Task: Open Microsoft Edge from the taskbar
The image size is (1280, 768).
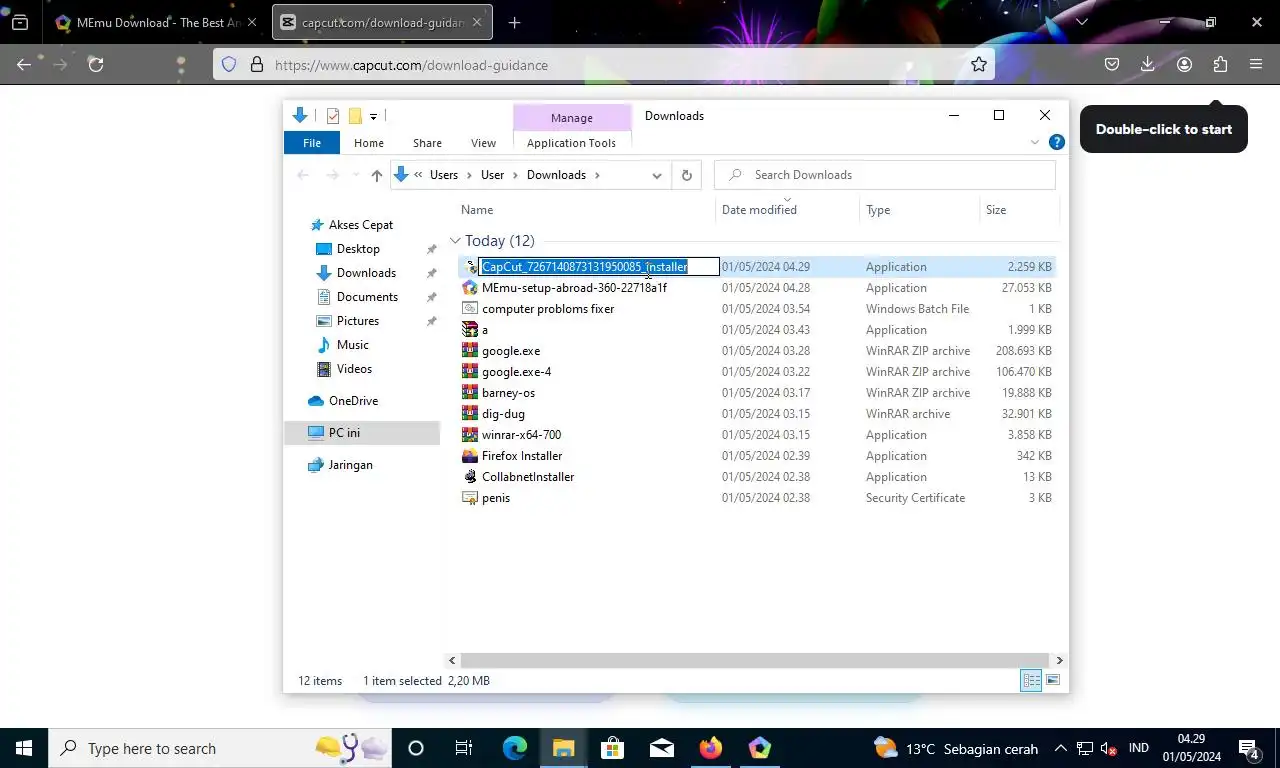Action: click(515, 748)
